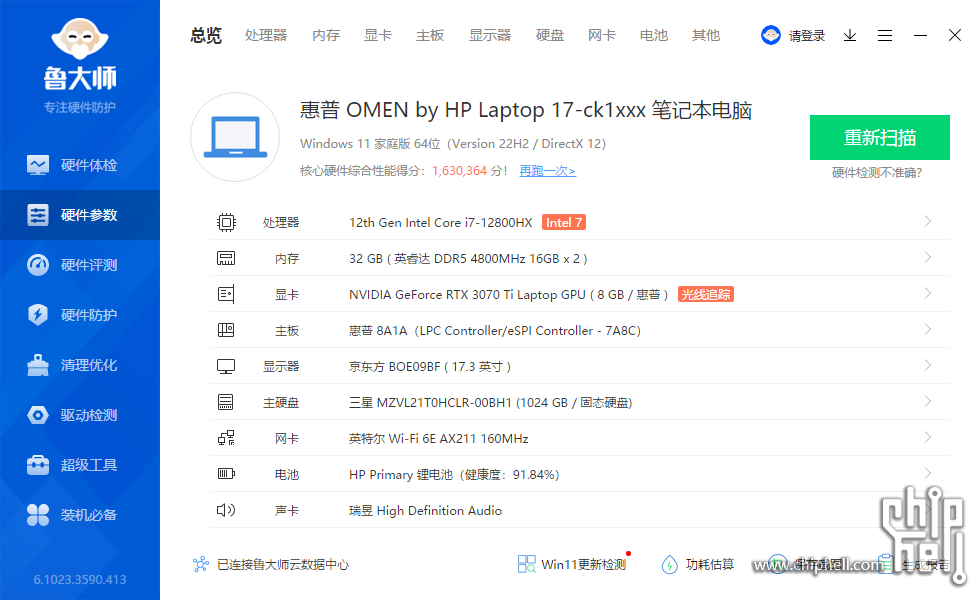Click the 光线追踪 badge

pos(706,294)
